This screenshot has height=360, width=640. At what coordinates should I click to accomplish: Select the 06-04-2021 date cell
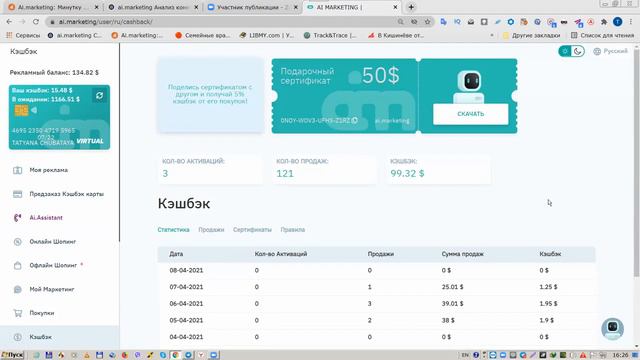tap(186, 304)
